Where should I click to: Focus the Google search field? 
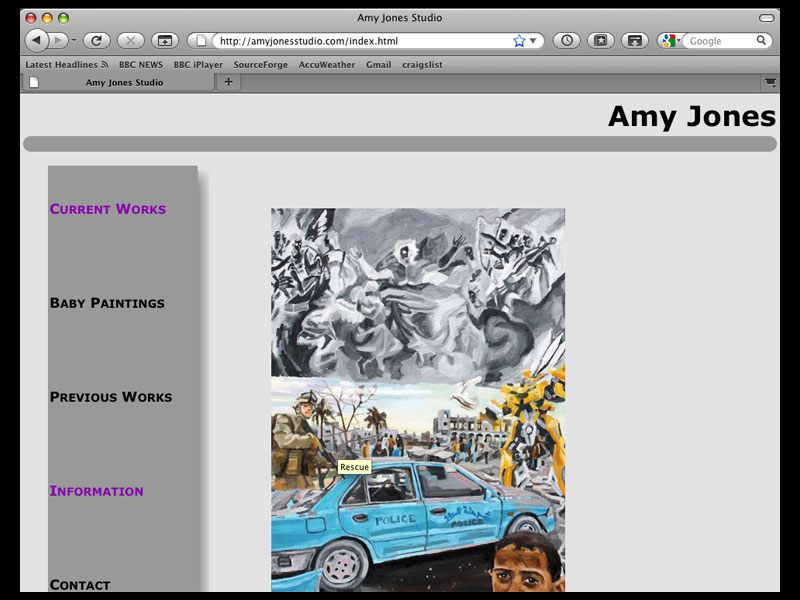[x=719, y=41]
